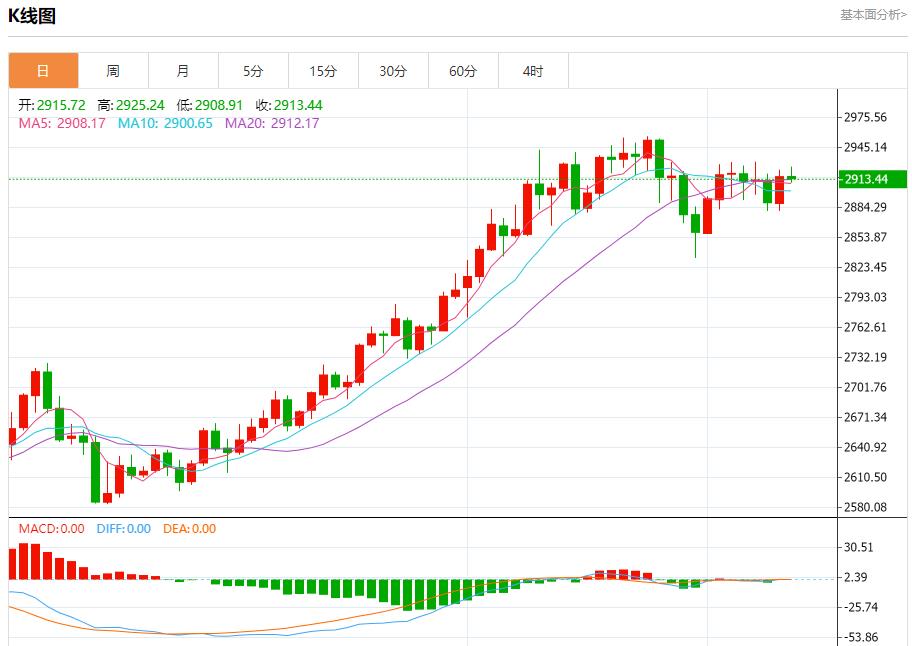Choose the 30分 interval tab

[x=393, y=71]
